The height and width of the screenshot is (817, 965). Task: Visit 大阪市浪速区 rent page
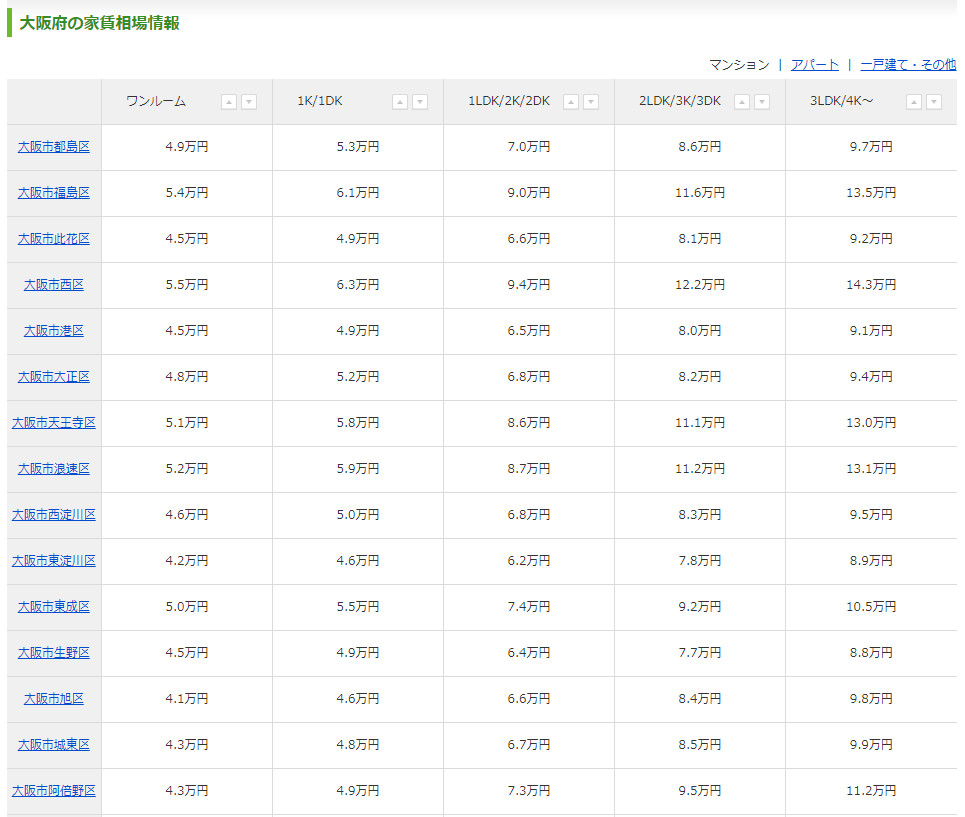(x=54, y=469)
